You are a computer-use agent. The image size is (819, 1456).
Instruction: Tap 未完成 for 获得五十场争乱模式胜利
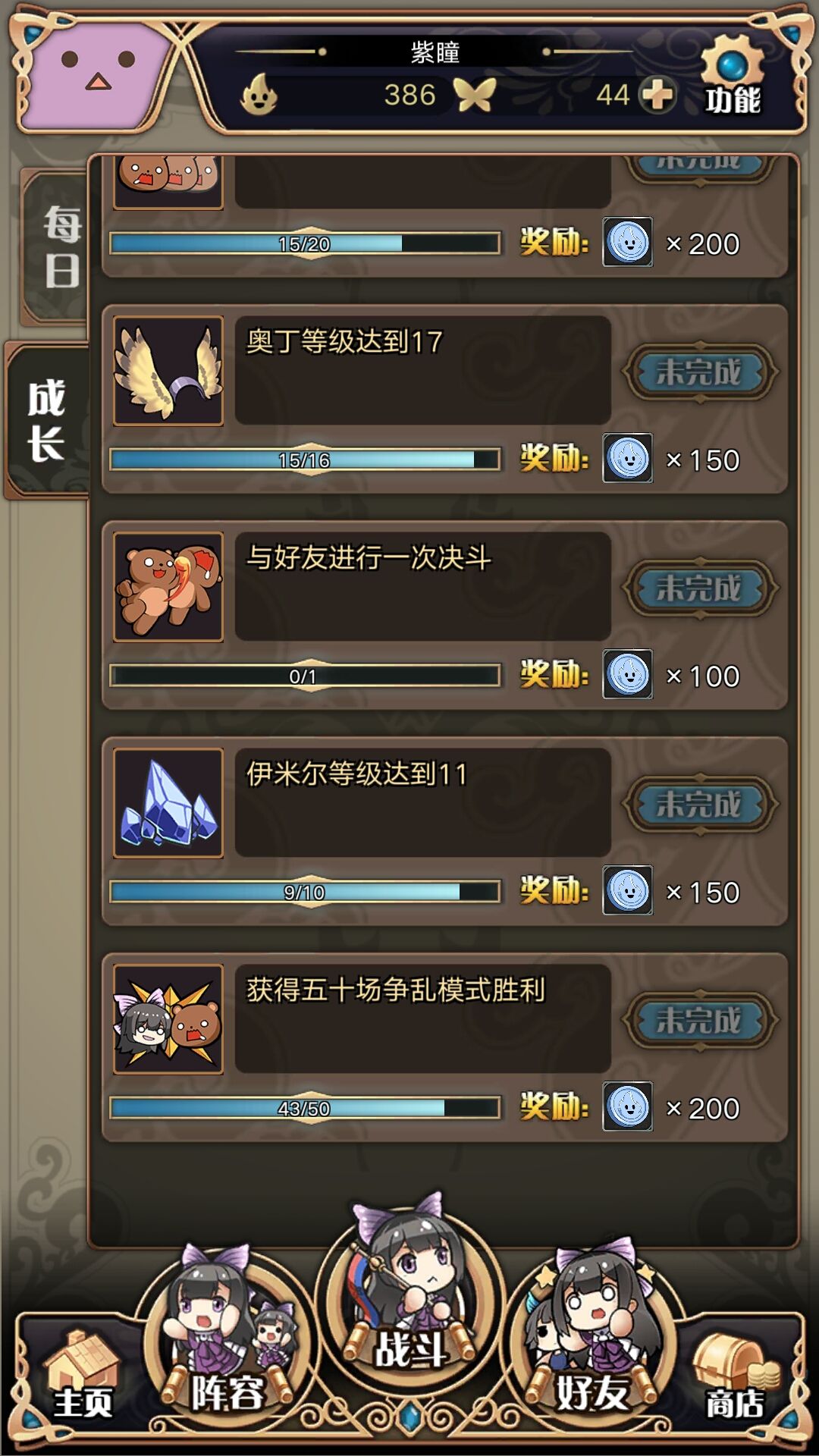click(x=699, y=1020)
